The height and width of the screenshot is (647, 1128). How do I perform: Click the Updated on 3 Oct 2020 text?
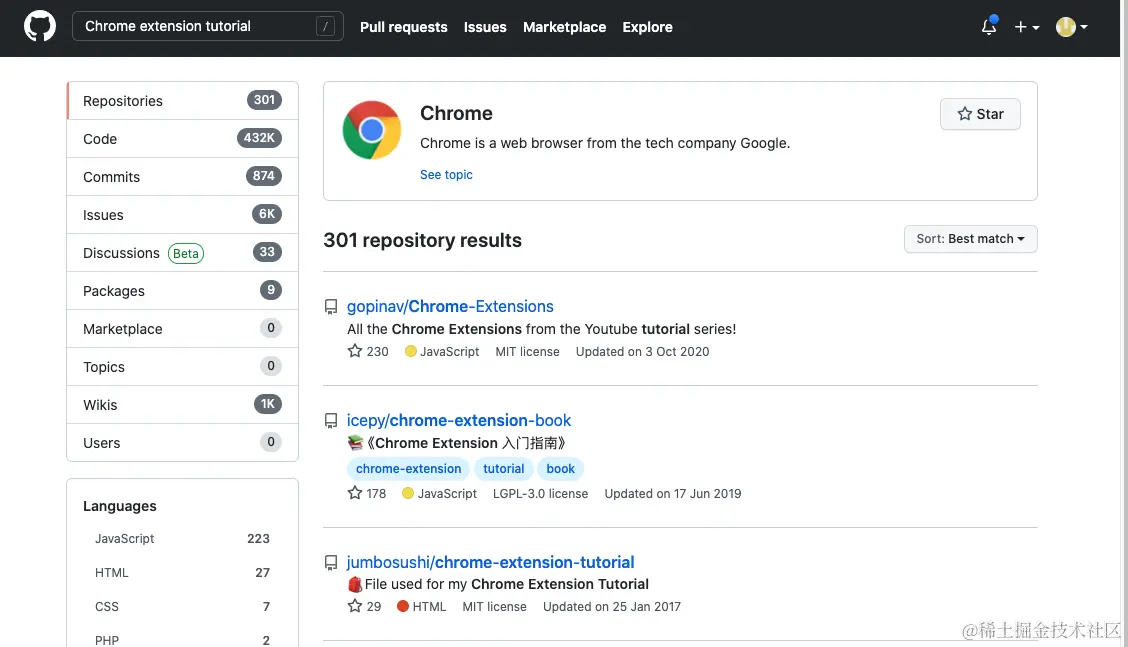coord(642,352)
